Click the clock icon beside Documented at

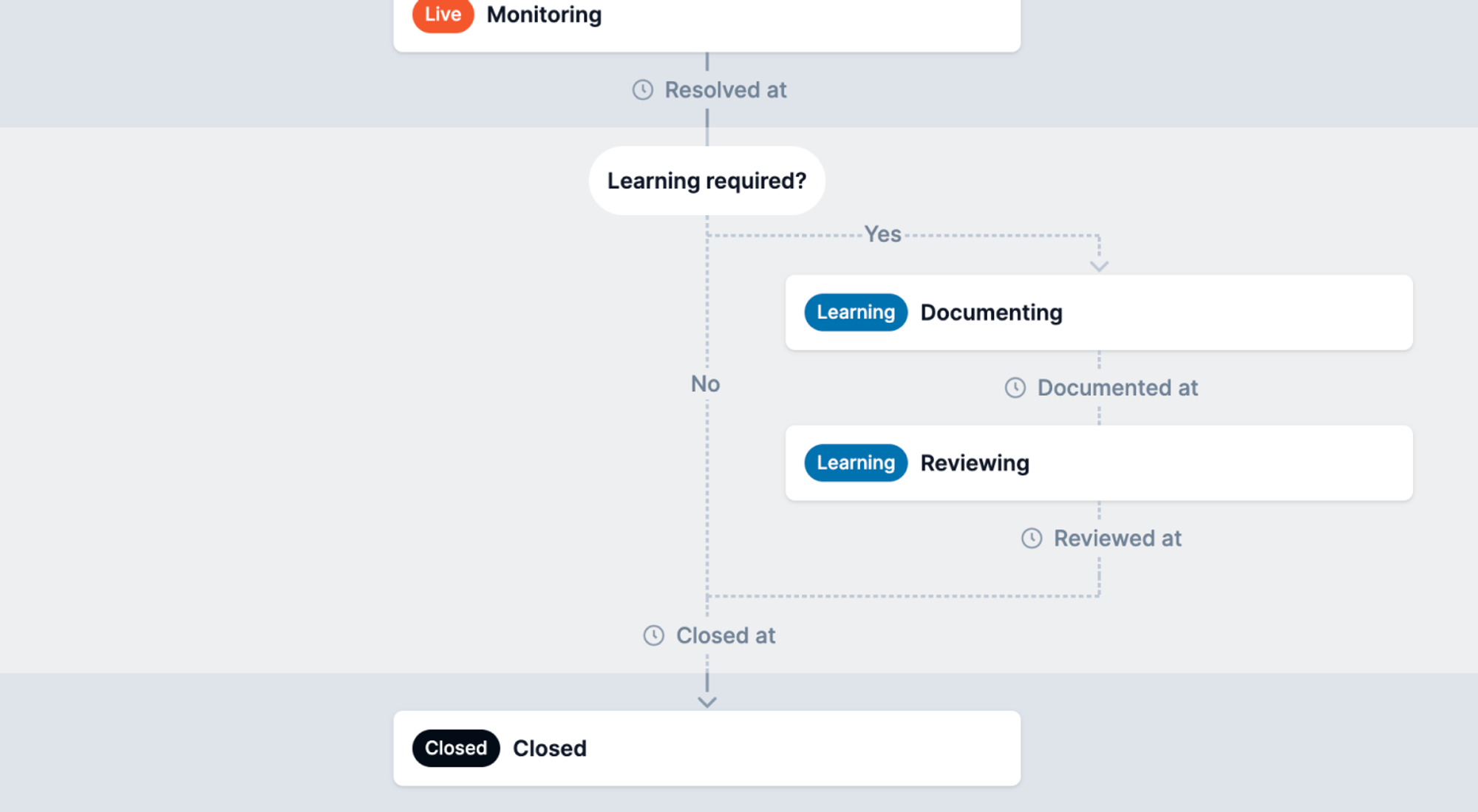[1015, 388]
